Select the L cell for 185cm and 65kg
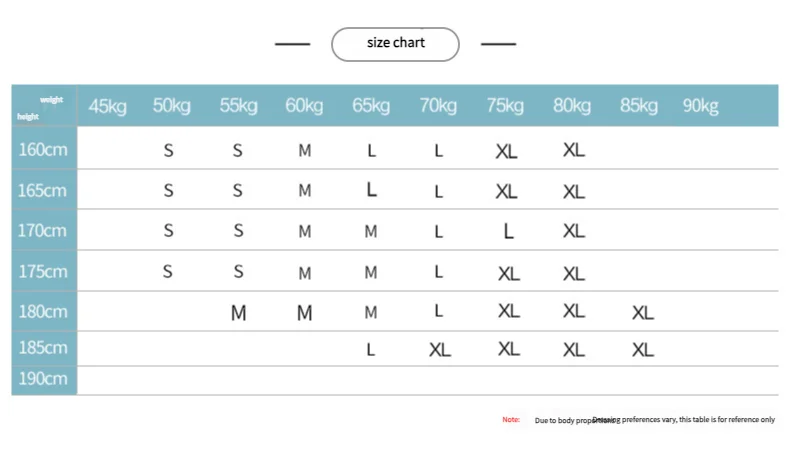Viewport: 791px width, 456px height. (371, 349)
